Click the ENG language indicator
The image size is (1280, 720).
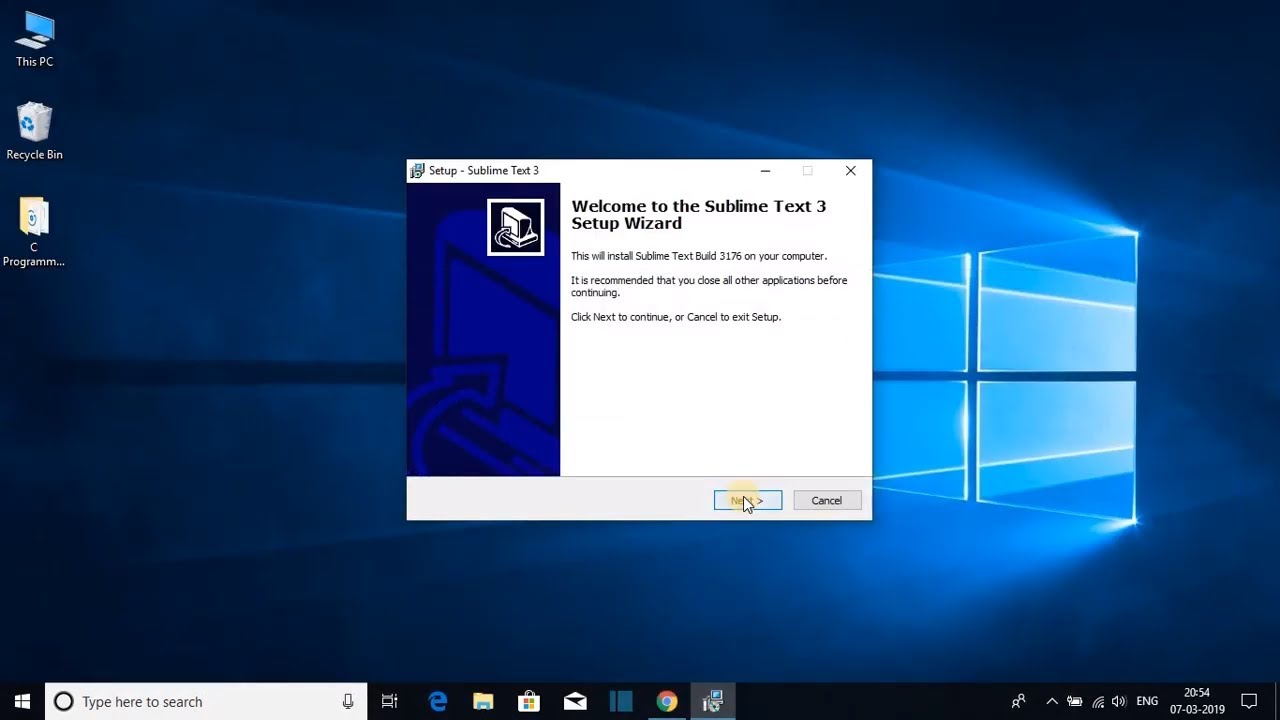click(1147, 702)
